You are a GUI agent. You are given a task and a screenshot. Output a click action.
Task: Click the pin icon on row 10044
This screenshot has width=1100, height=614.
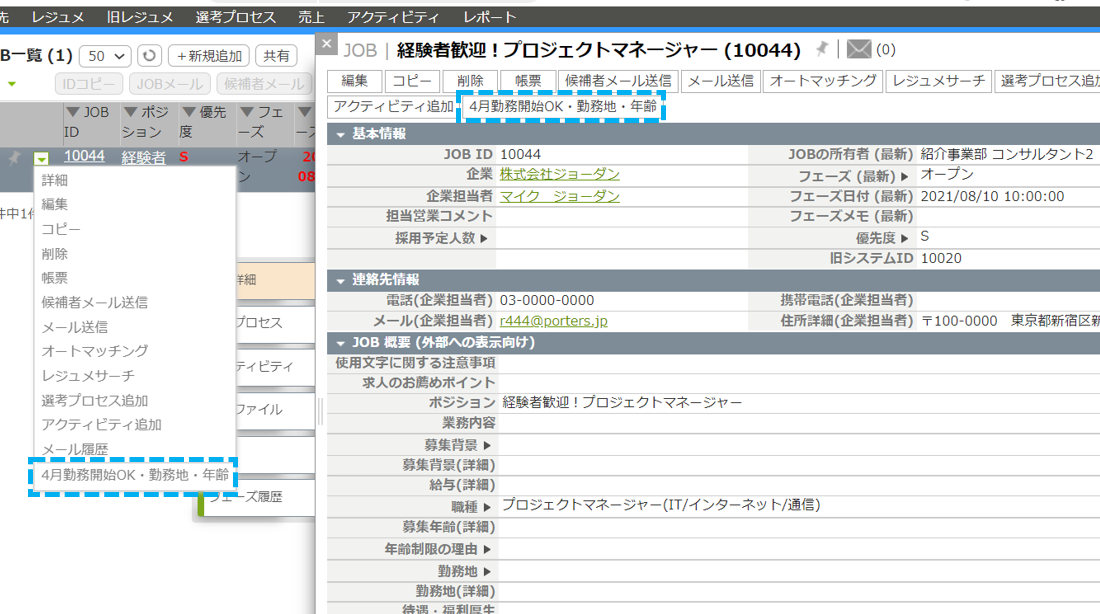(13, 159)
